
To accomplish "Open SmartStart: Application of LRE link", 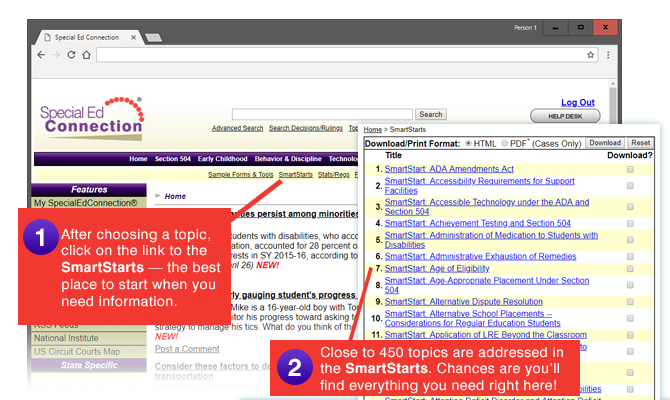I will pyautogui.click(x=486, y=335).
